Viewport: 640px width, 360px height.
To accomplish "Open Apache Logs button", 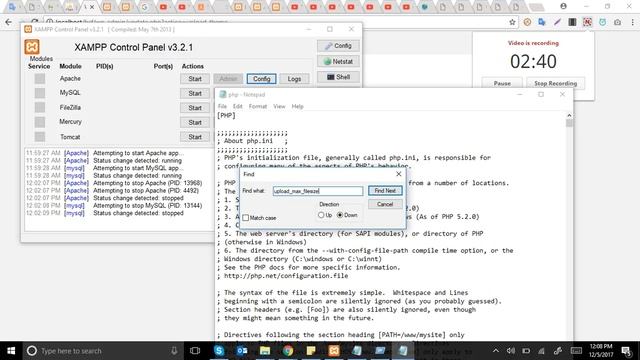I will tap(294, 79).
